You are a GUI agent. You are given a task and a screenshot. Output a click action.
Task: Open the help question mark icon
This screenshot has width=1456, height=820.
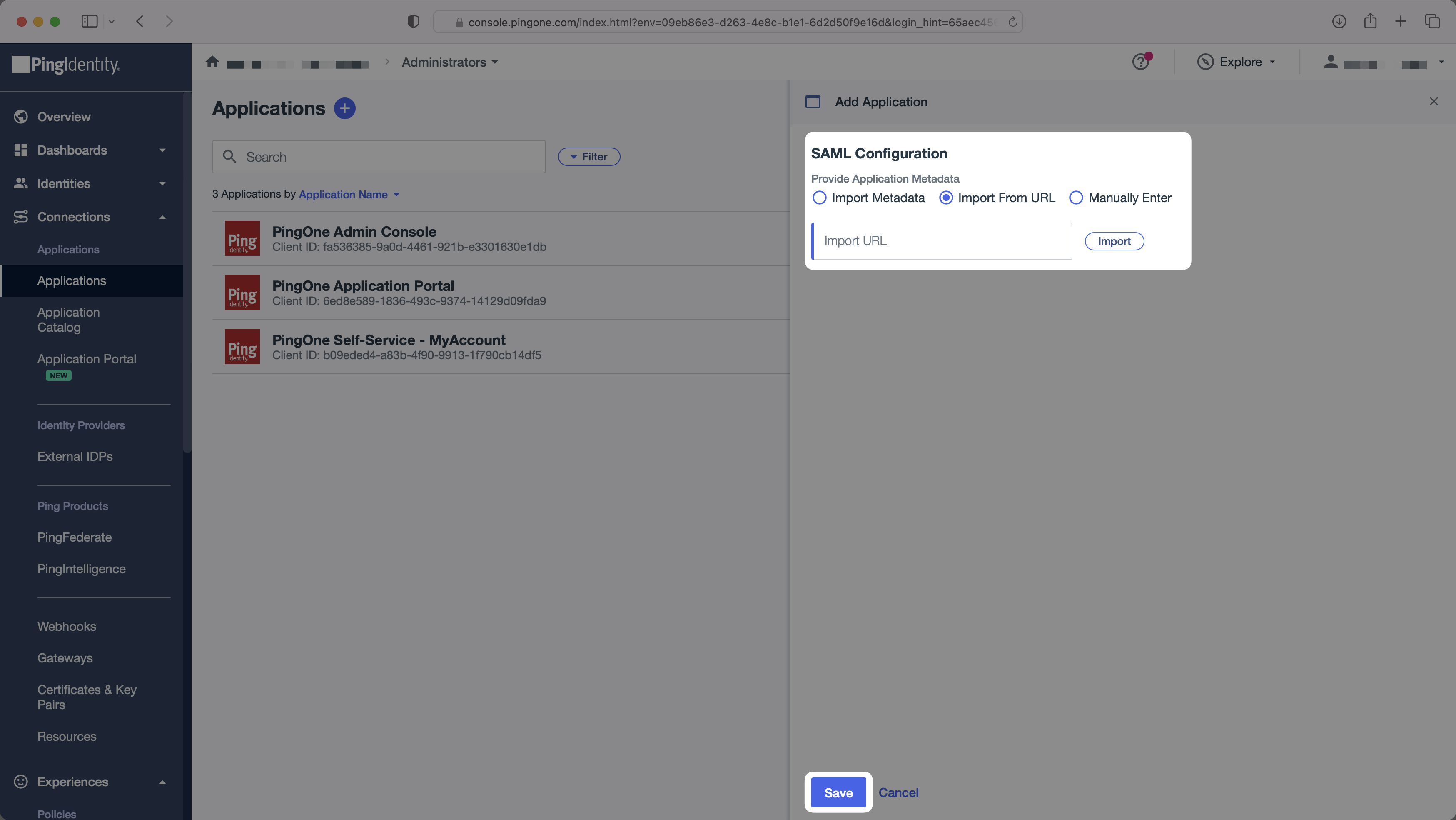pyautogui.click(x=1141, y=62)
